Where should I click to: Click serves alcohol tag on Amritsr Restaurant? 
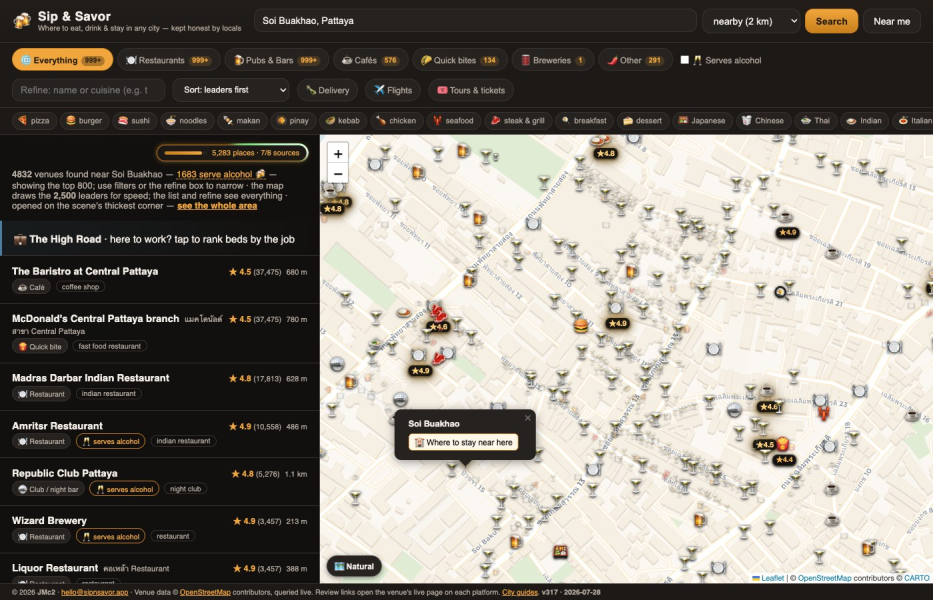coord(111,441)
